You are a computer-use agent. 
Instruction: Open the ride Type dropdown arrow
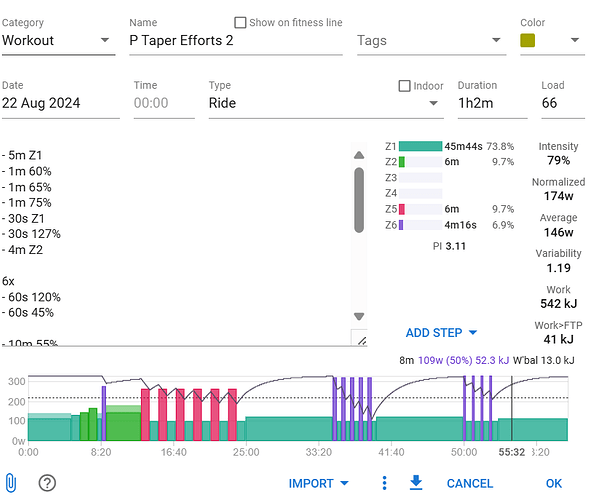tap(433, 103)
